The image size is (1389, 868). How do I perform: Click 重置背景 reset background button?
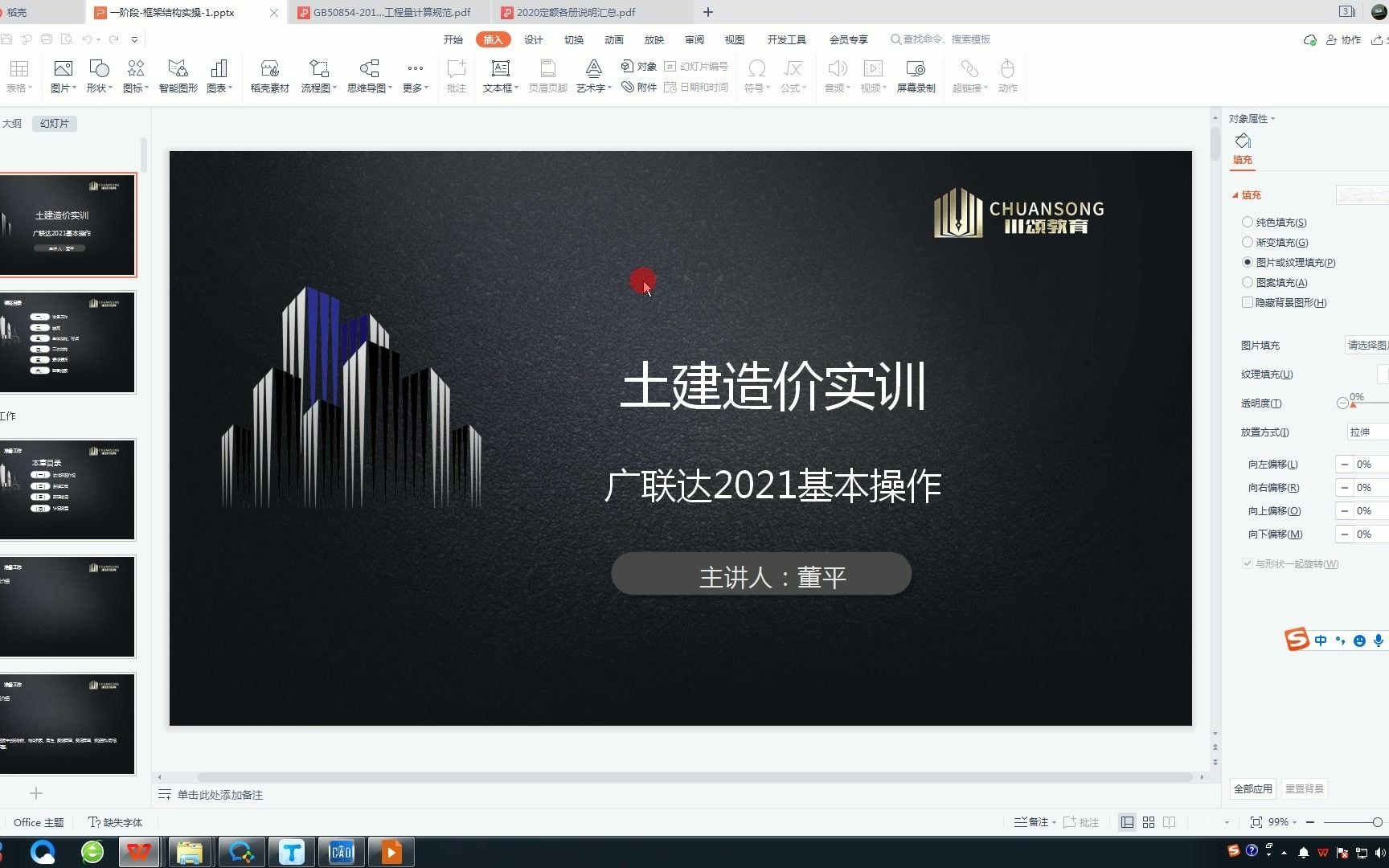pyautogui.click(x=1304, y=788)
